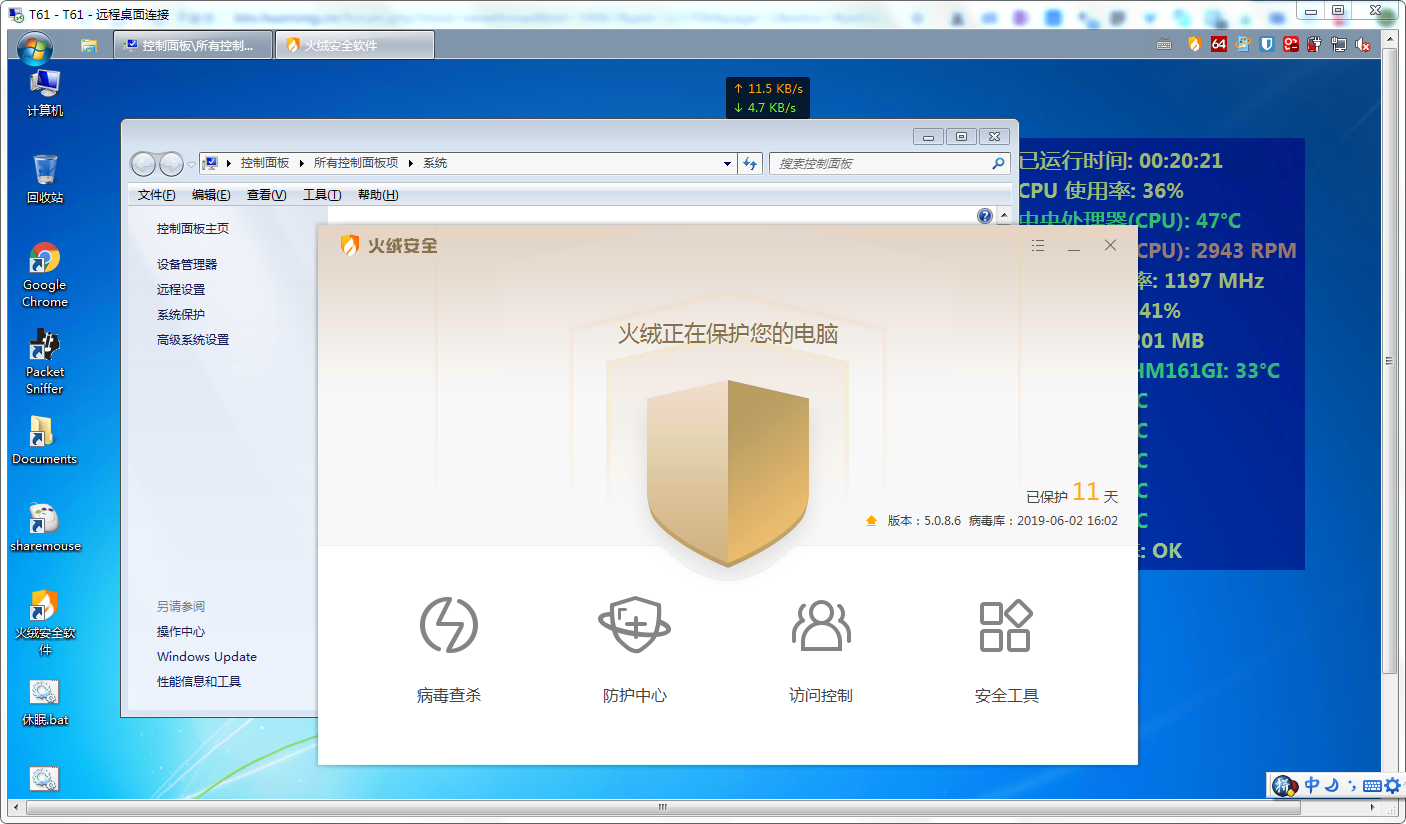This screenshot has width=1406, height=824.
Task: Open 远程设置 link
Action: click(x=181, y=290)
